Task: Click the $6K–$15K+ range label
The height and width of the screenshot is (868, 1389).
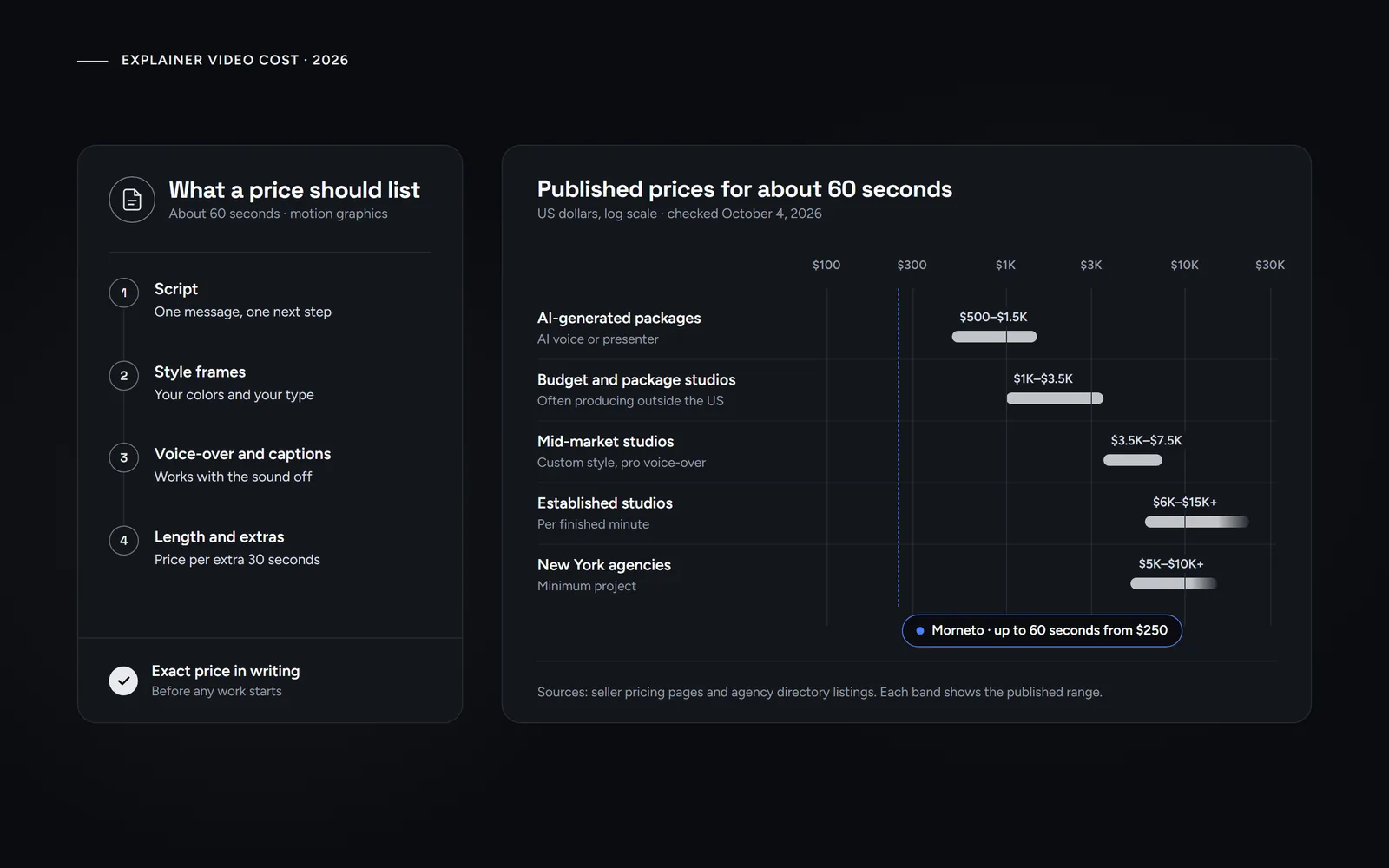Action: tap(1184, 502)
